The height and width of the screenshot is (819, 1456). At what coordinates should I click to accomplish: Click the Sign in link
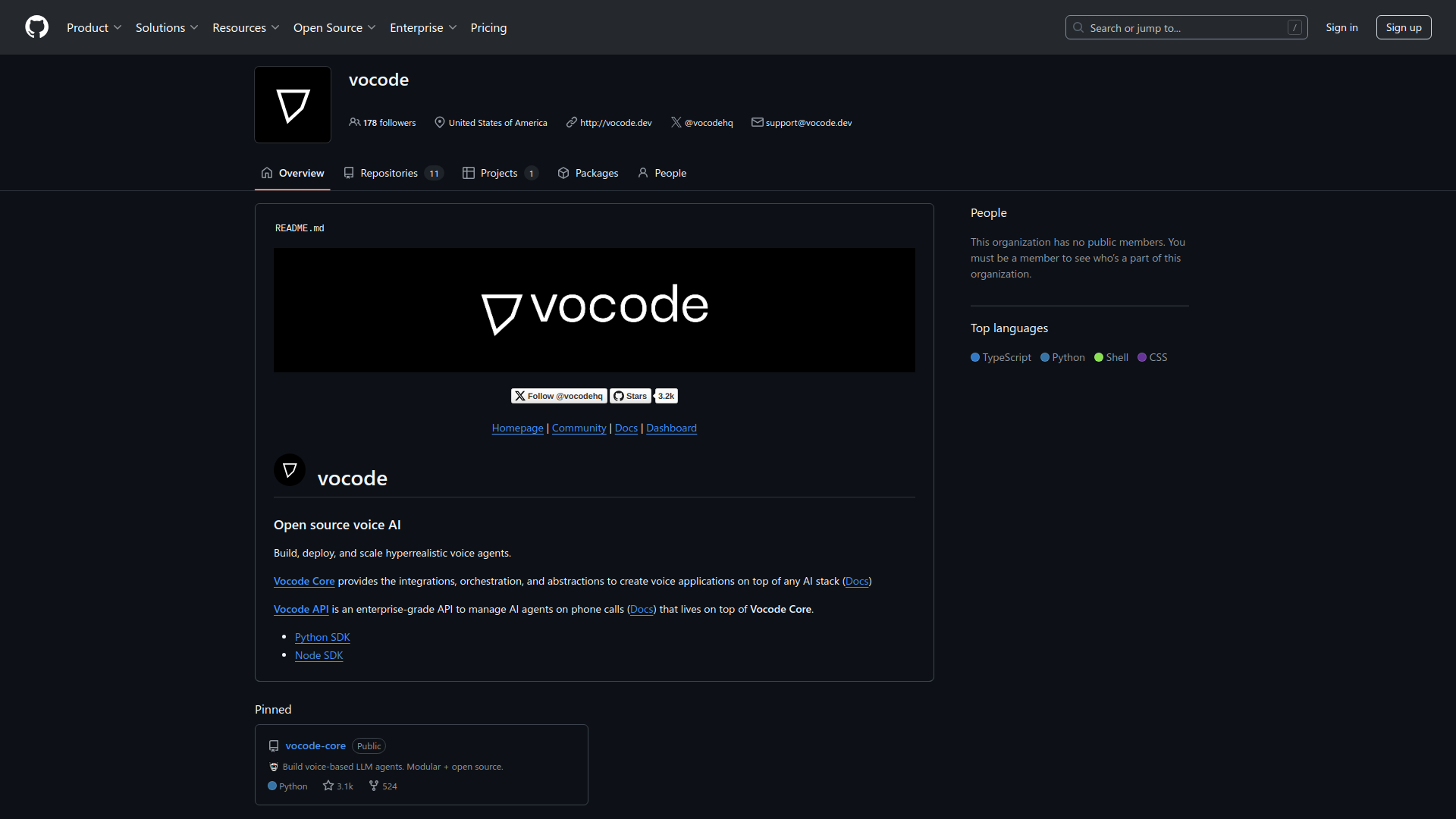click(1341, 27)
